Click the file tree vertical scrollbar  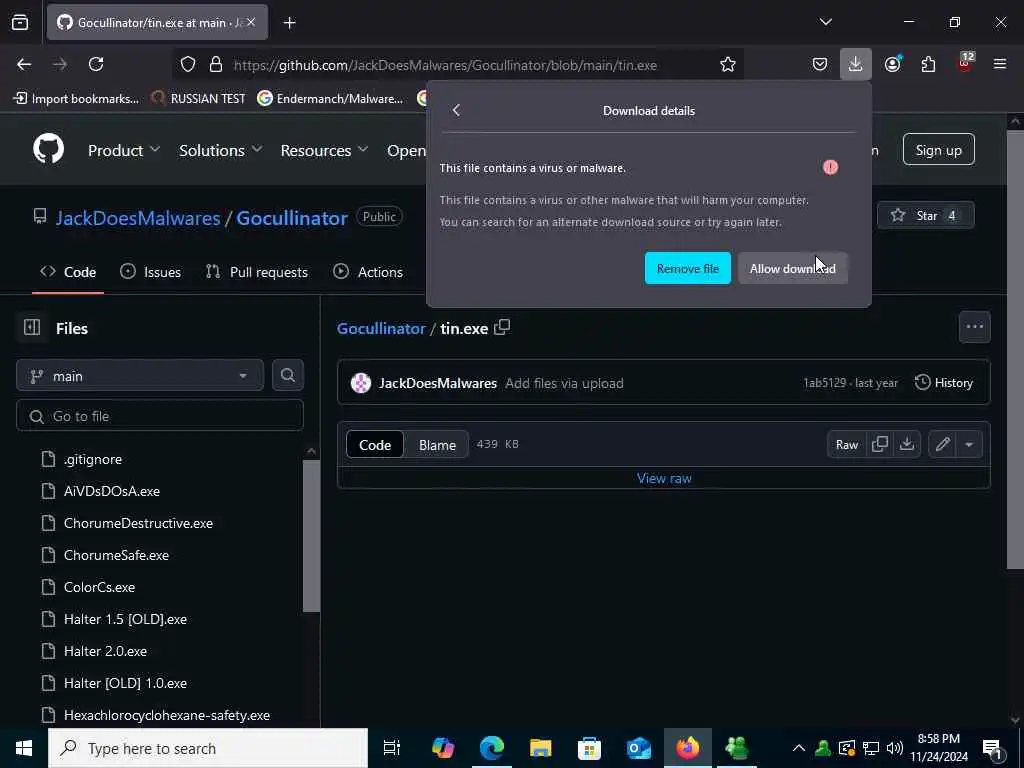[312, 536]
